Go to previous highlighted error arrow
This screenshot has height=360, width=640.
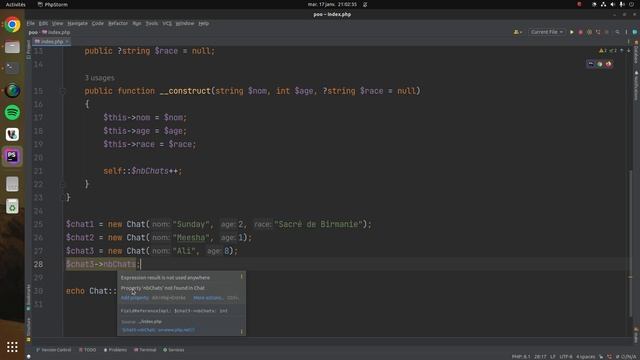click(x=622, y=51)
